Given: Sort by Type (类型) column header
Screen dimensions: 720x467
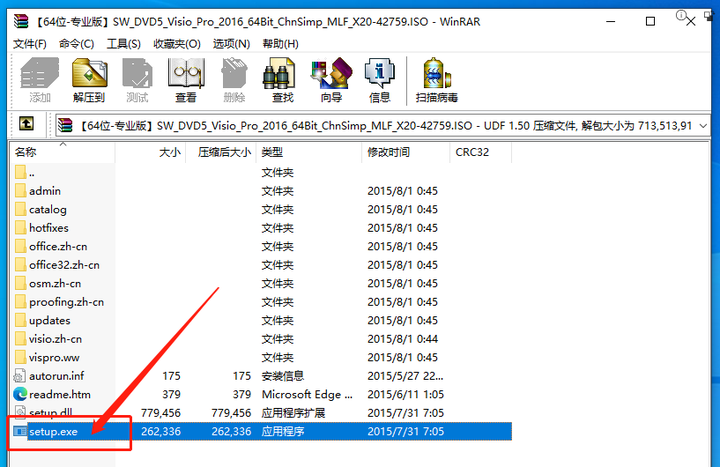Looking at the screenshot, I should [x=309, y=152].
